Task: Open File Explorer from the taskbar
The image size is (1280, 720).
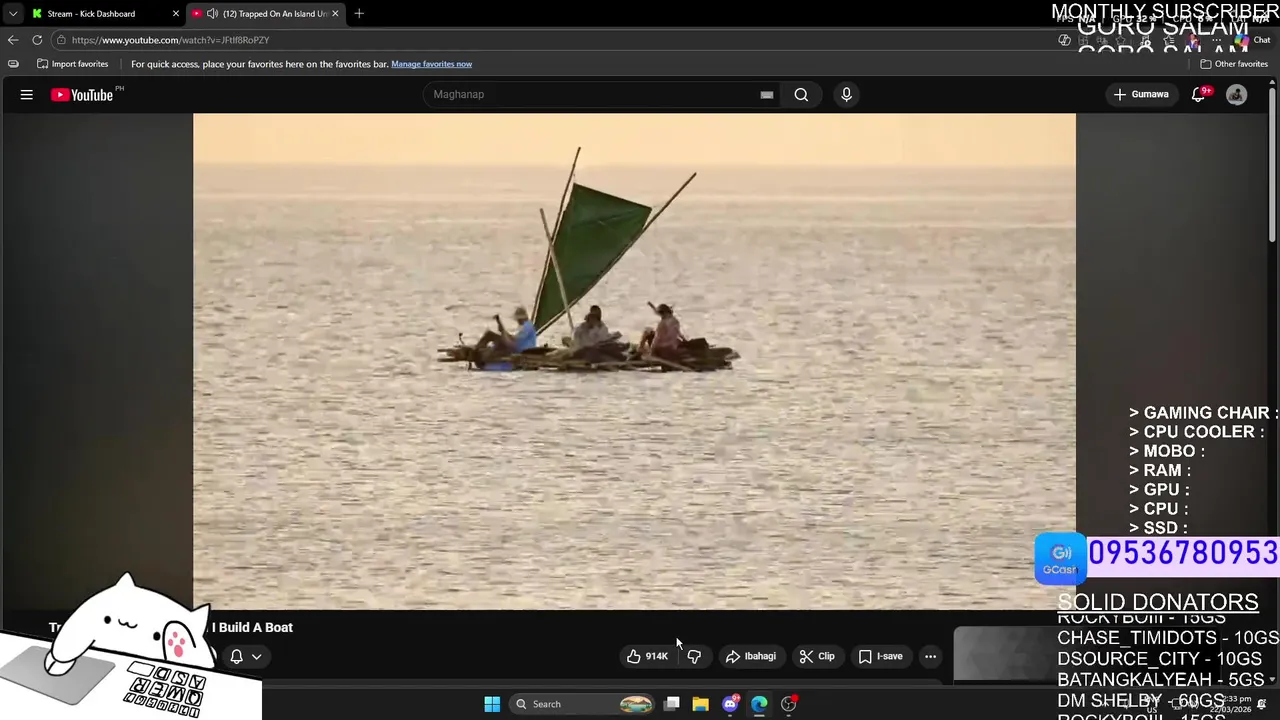Action: coord(701,704)
